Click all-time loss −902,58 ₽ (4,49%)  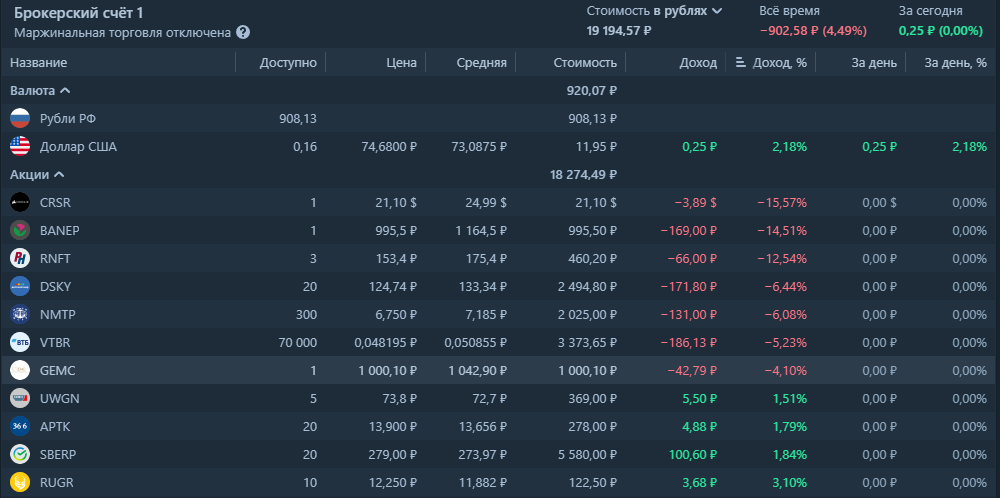(814, 30)
